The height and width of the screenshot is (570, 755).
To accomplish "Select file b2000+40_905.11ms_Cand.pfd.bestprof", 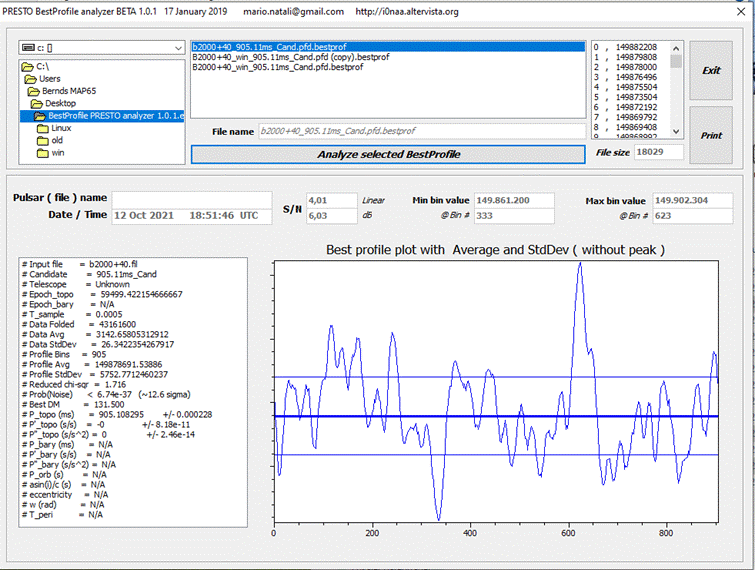I will point(388,47).
